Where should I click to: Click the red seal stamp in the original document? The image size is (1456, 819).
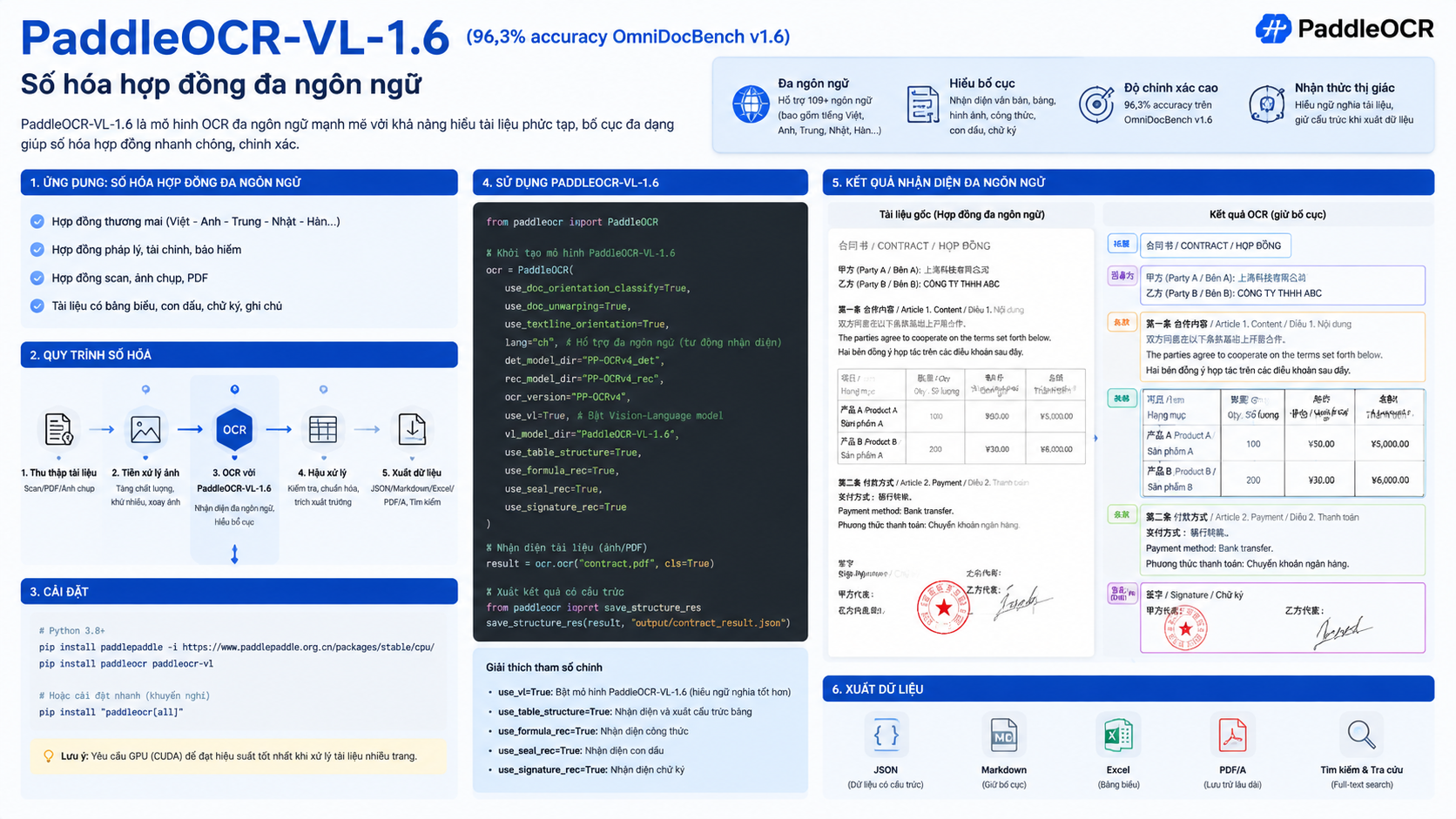pos(944,607)
